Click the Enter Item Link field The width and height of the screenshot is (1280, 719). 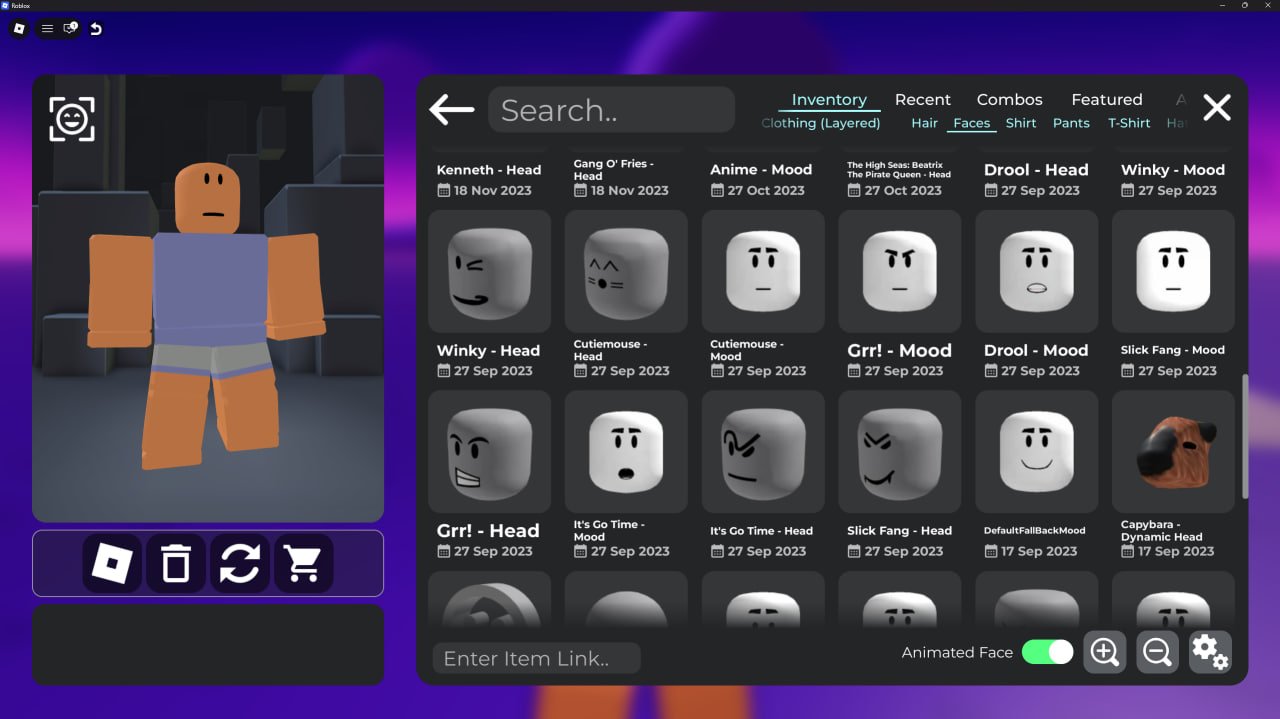point(536,658)
